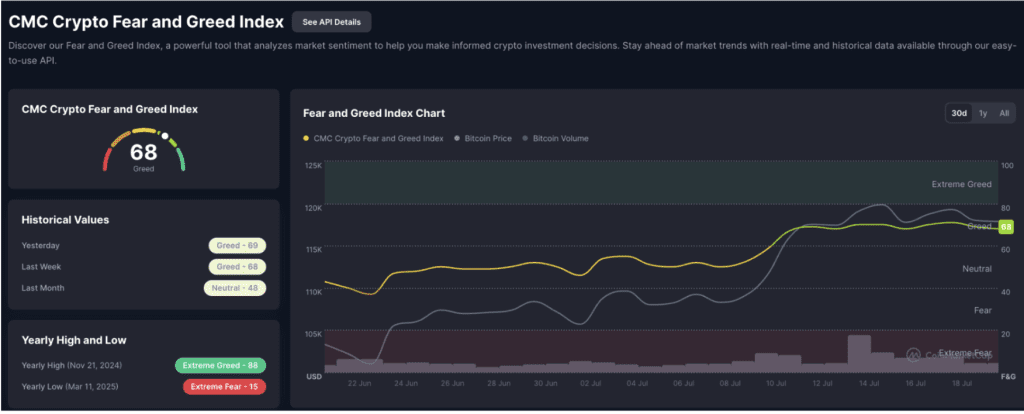Toggle Bitcoin Price legend series
The width and height of the screenshot is (1024, 414).
coord(483,138)
